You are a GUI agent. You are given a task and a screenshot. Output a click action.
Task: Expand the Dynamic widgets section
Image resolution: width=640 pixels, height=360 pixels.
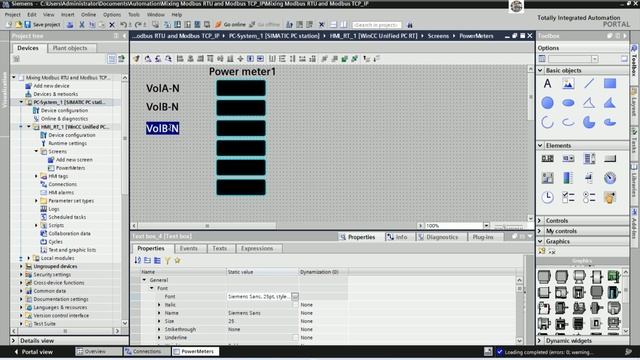pyautogui.click(x=540, y=340)
